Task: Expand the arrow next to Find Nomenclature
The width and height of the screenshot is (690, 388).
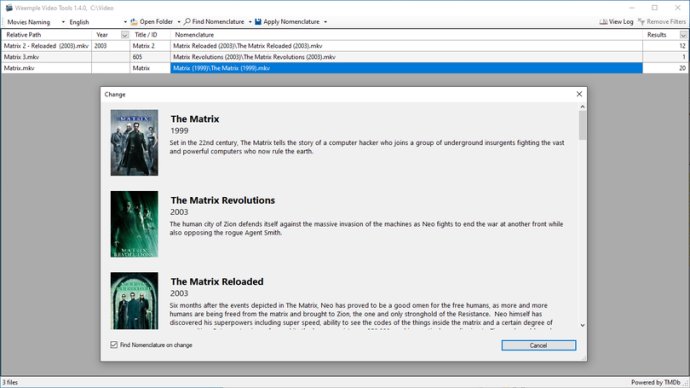Action: click(x=250, y=22)
